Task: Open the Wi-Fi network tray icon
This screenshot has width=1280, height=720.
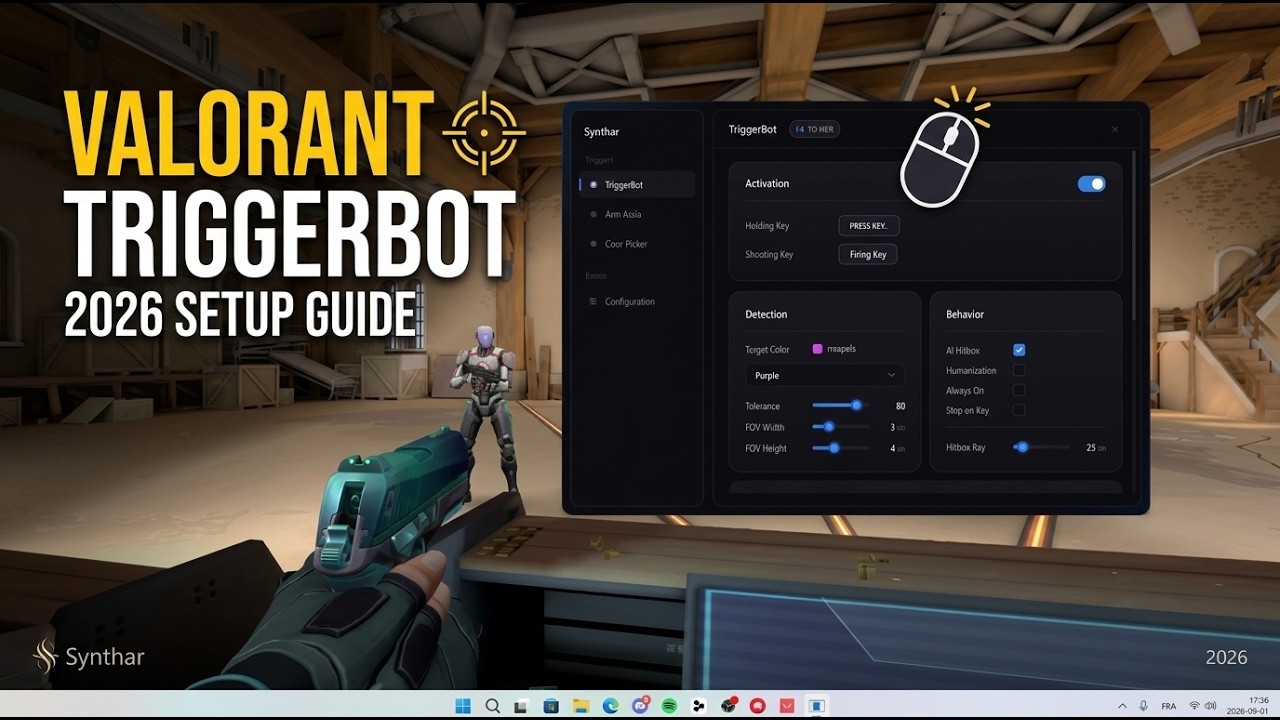Action: click(x=1194, y=705)
